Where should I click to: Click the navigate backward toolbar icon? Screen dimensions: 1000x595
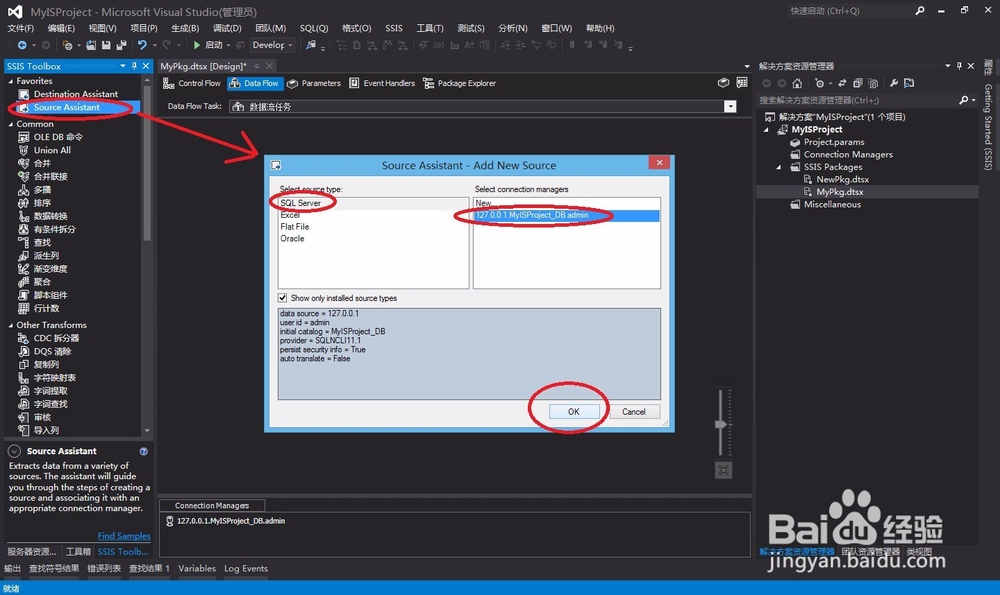[x=22, y=45]
